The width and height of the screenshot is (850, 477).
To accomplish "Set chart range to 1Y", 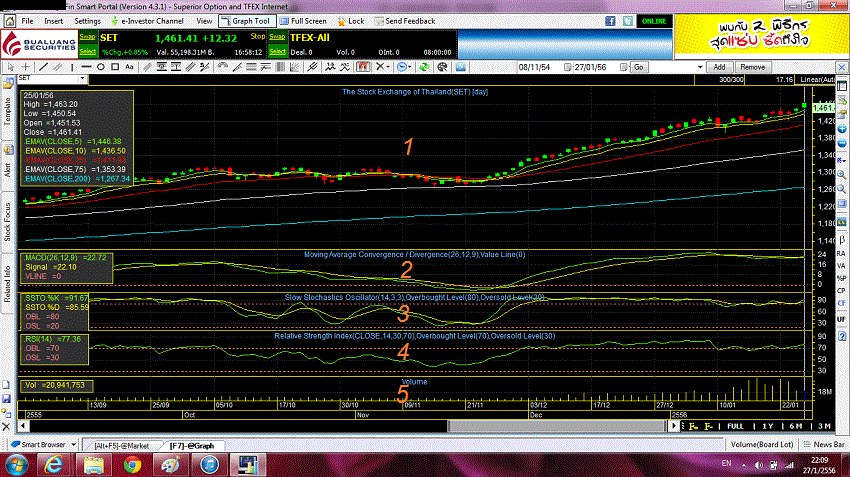I will 768,427.
